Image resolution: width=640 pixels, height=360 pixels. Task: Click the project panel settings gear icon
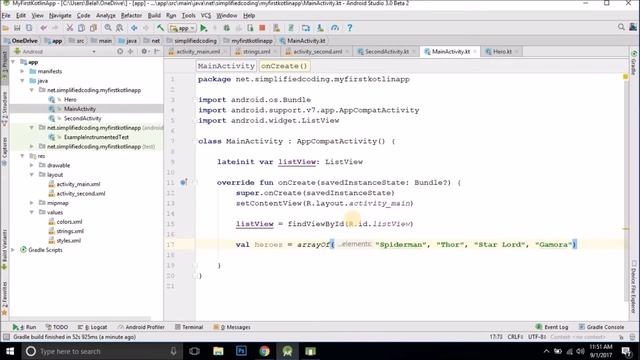(x=144, y=51)
